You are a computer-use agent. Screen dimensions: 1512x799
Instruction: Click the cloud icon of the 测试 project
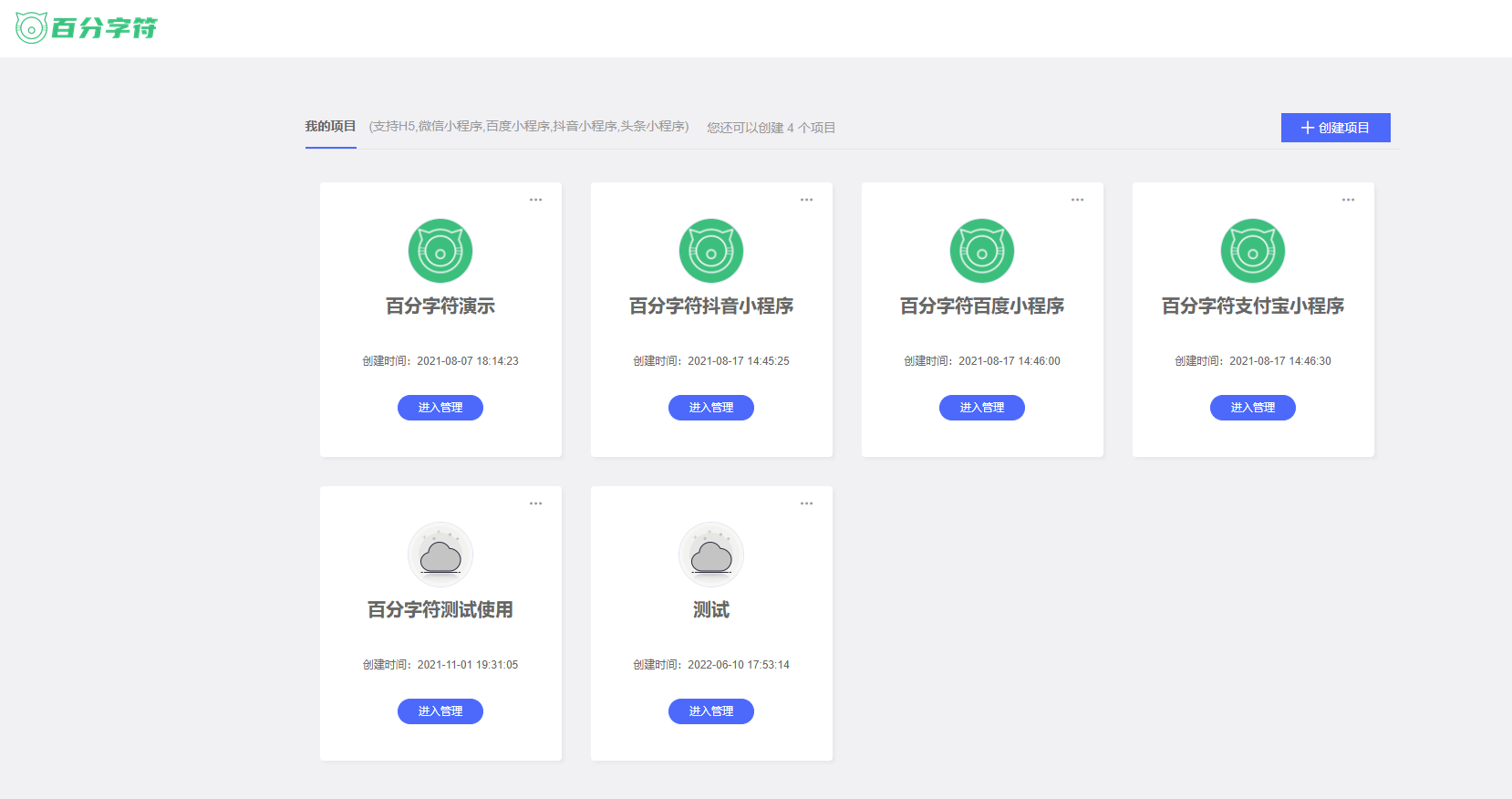tap(711, 555)
